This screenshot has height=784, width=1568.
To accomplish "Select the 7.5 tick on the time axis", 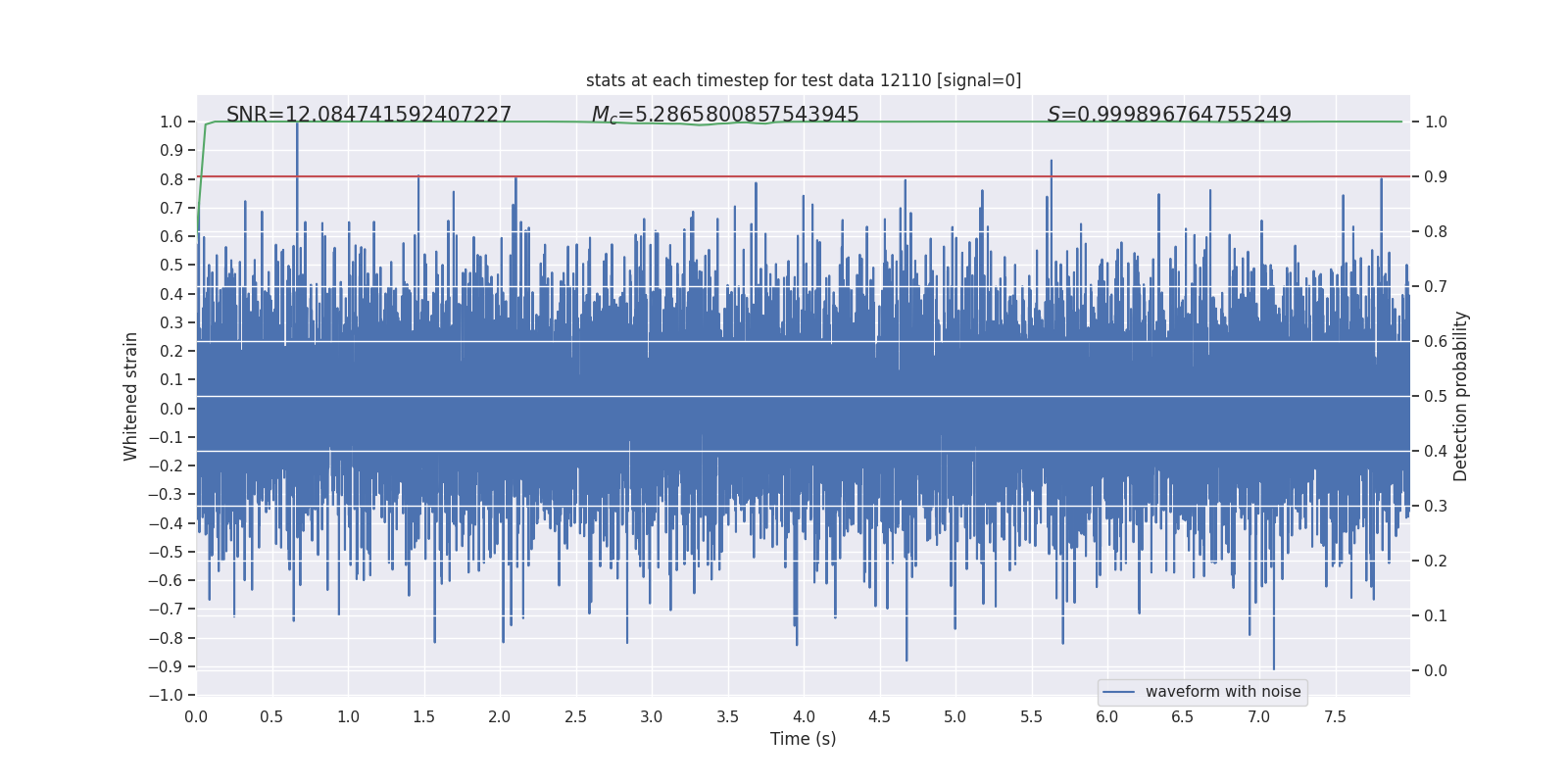I will click(x=1335, y=716).
